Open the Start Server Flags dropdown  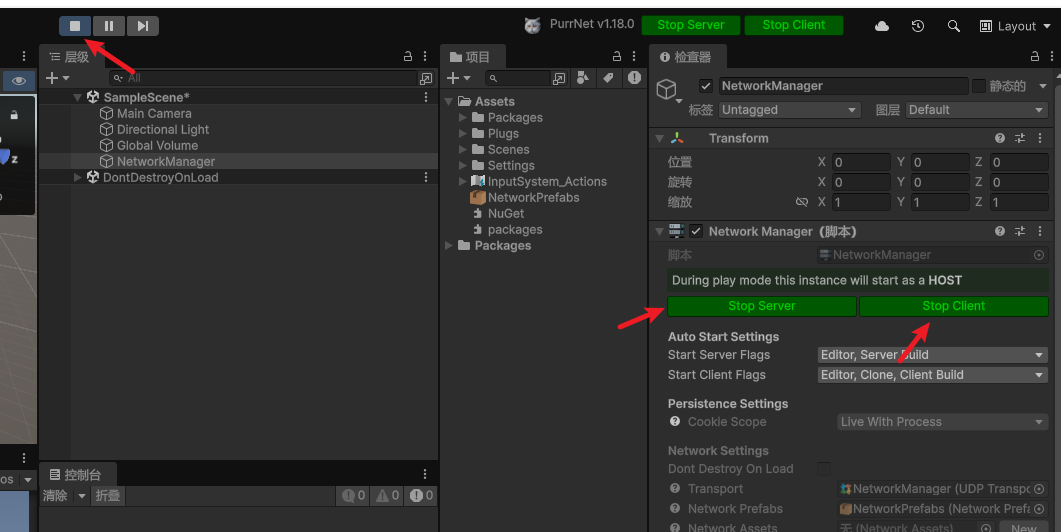pos(932,355)
